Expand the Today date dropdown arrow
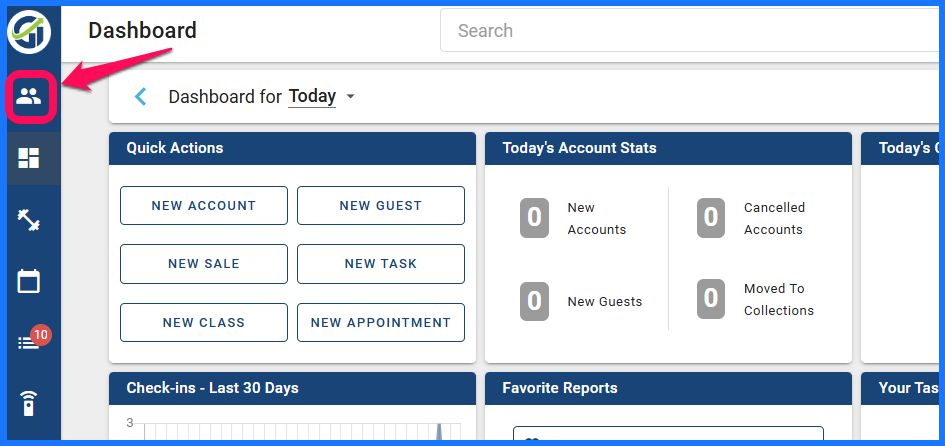945x446 pixels. coord(350,97)
